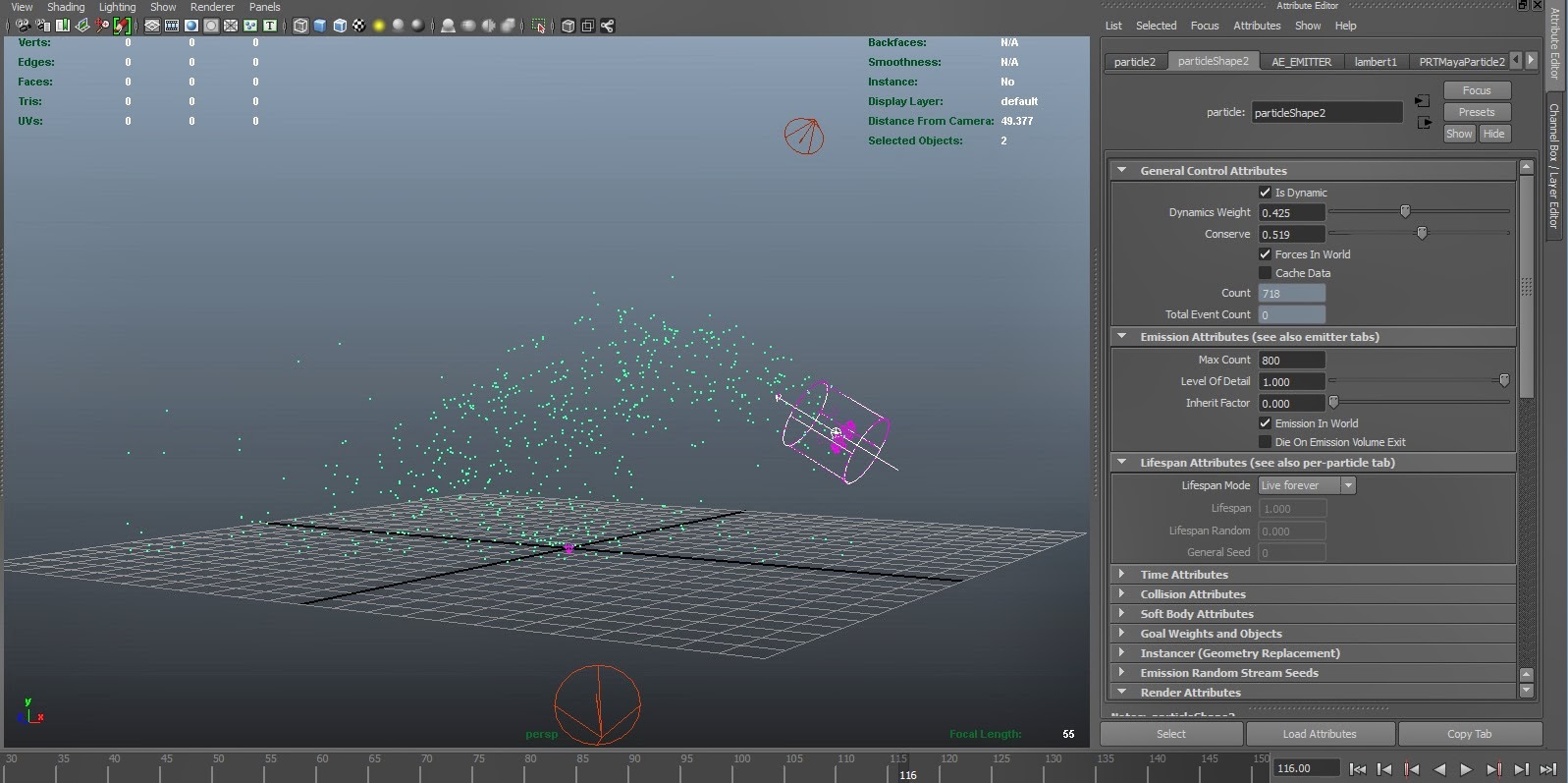The height and width of the screenshot is (783, 1568).
Task: Click the Conserve slider handle
Action: click(x=1422, y=233)
